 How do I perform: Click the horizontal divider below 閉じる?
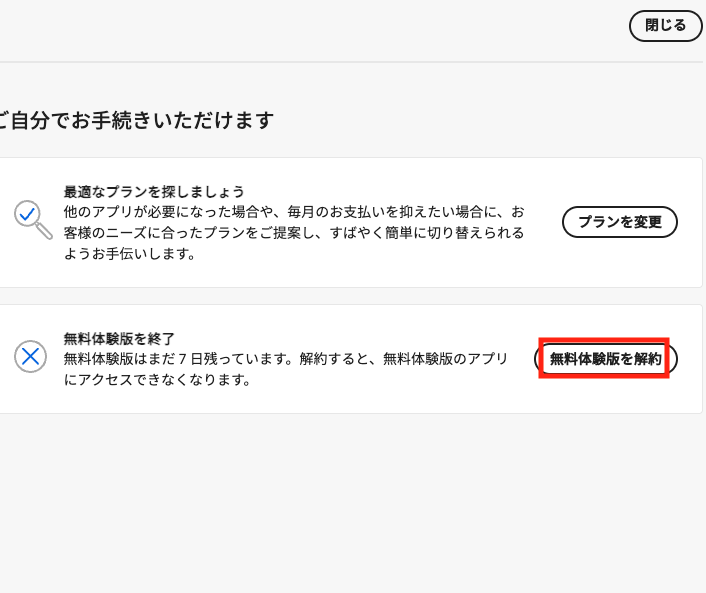pos(350,62)
